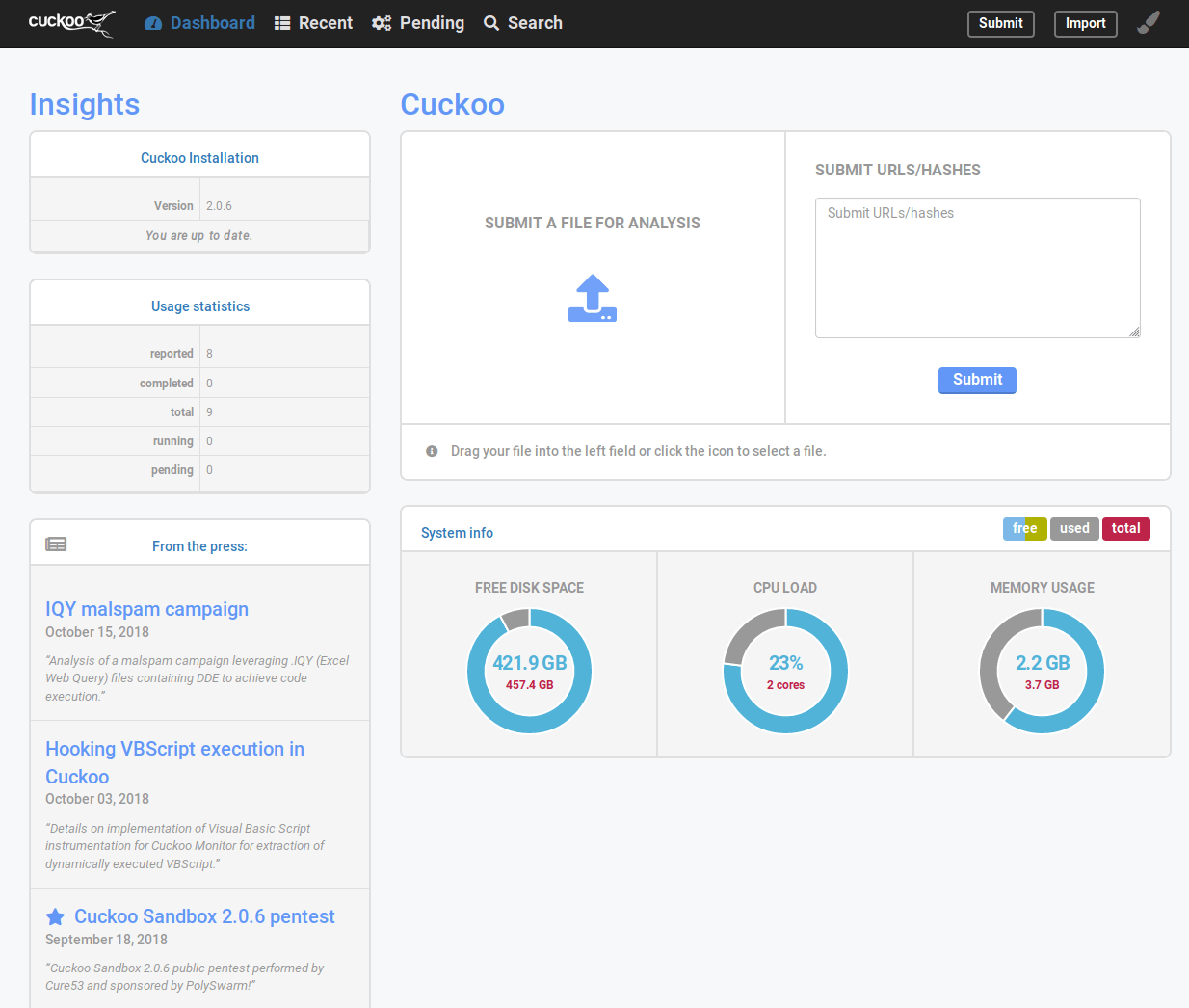The width and height of the screenshot is (1189, 1008).
Task: Click the blue Submit URLs button
Action: [977, 380]
